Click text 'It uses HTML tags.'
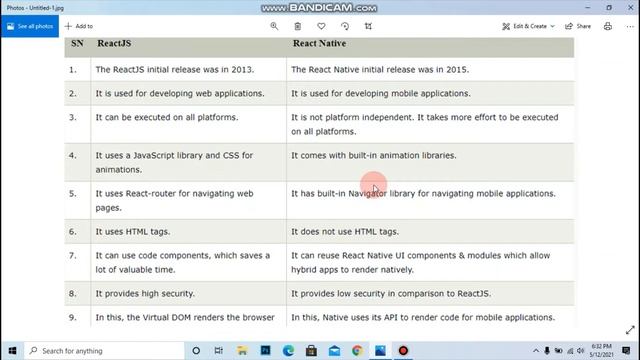The width and height of the screenshot is (640, 360). [x=133, y=231]
